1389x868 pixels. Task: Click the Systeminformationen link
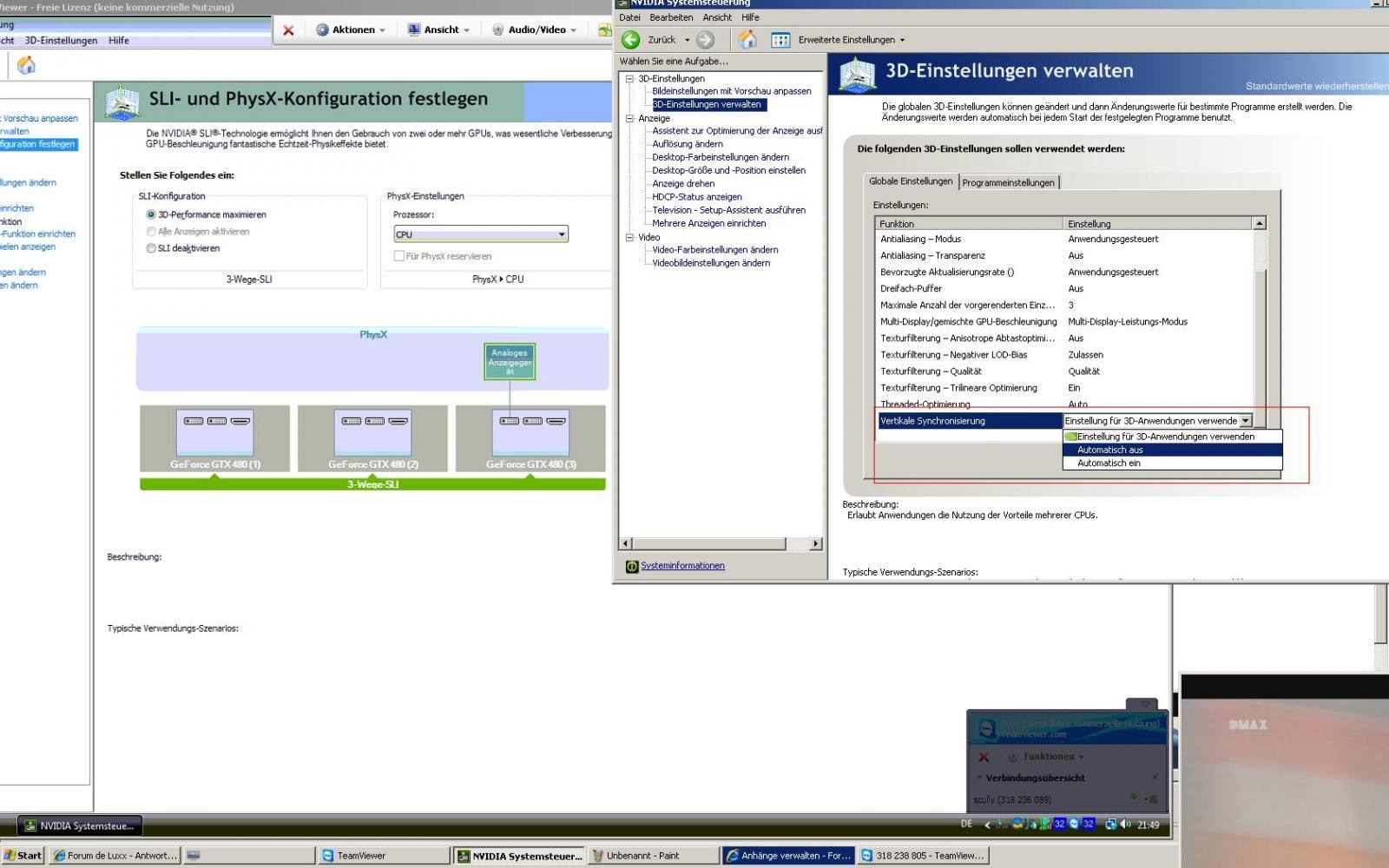(x=682, y=566)
